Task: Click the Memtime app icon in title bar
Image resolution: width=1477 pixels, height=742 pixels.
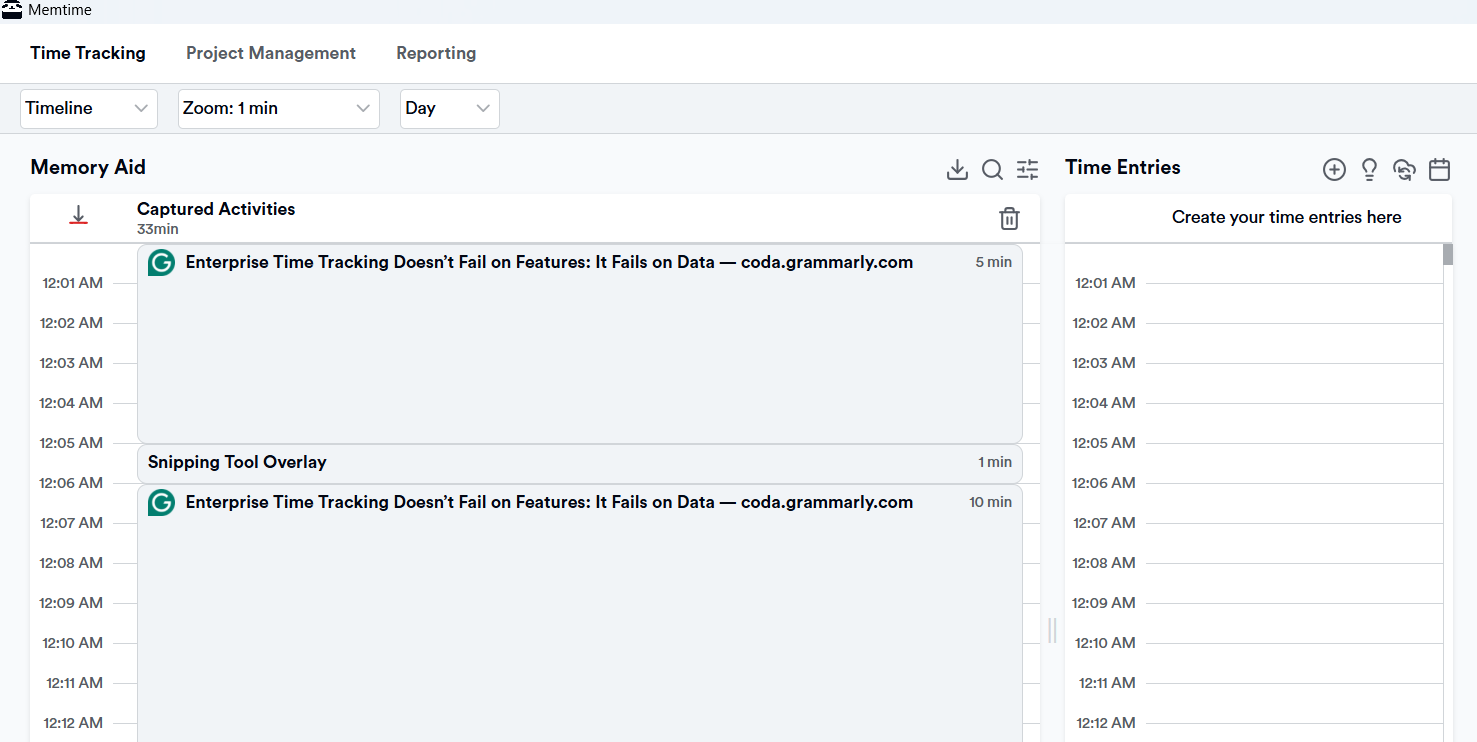Action: (x=12, y=10)
